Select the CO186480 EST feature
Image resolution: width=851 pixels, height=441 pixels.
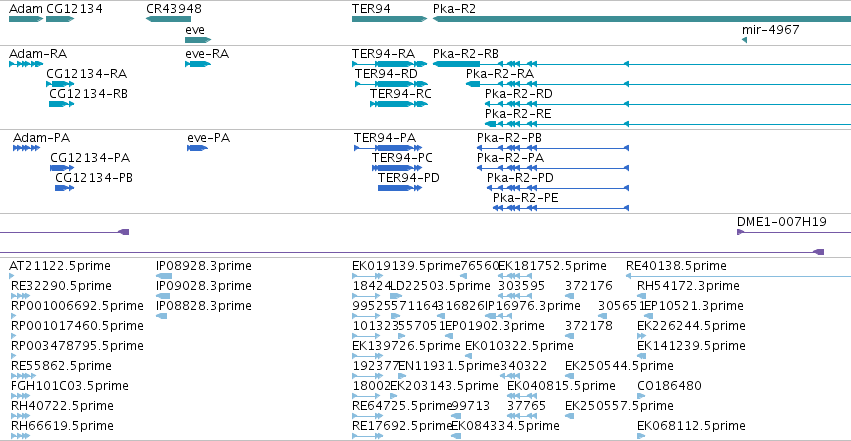click(642, 396)
